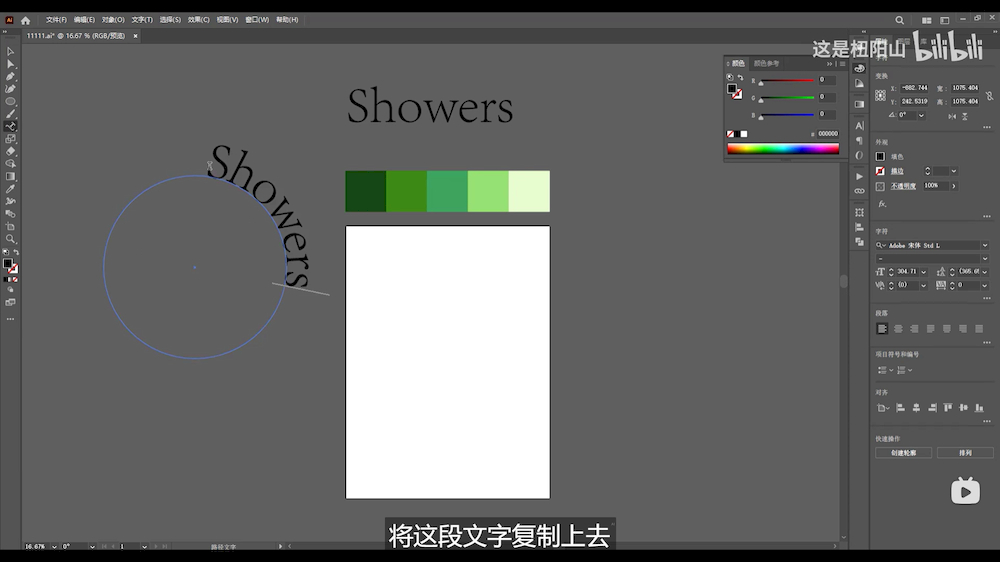Flip horizontally in Transform section
1000x562 pixels.
point(952,116)
